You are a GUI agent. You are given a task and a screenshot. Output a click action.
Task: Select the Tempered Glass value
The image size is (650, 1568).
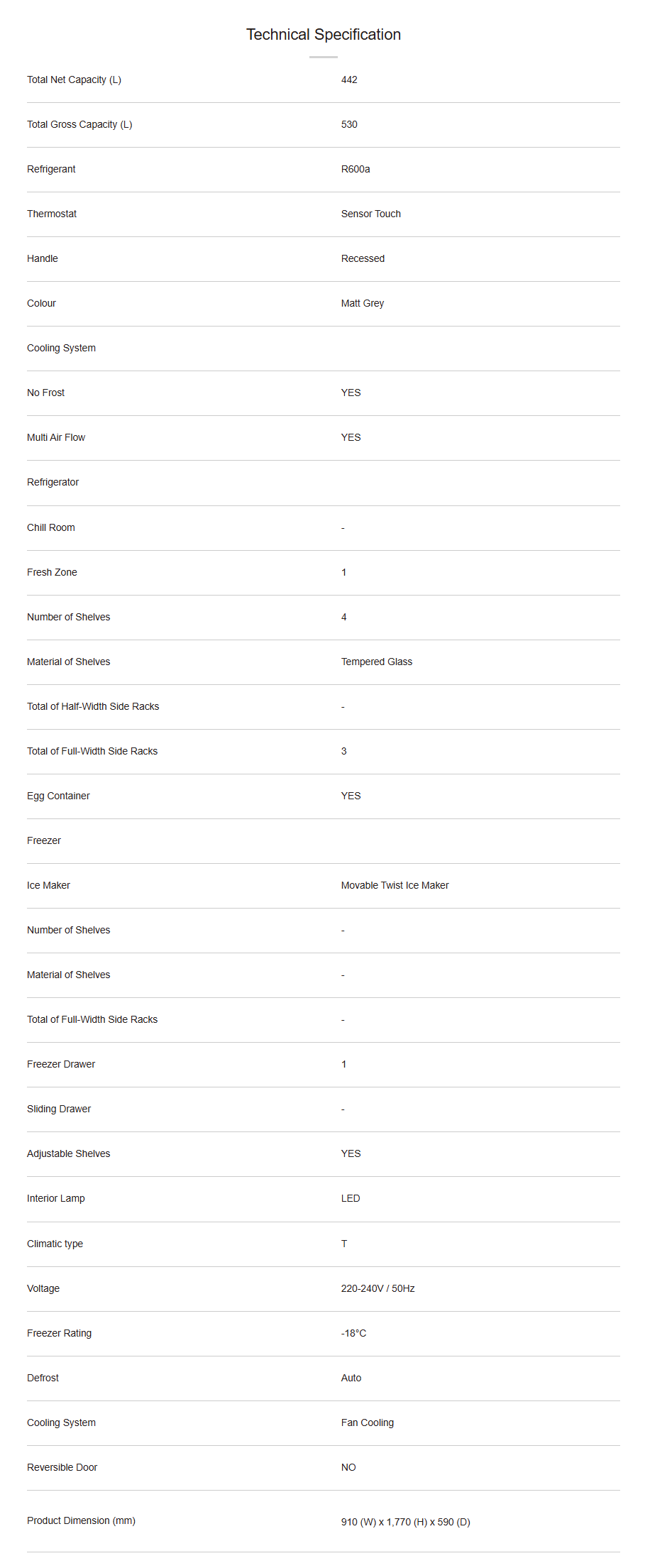click(376, 662)
